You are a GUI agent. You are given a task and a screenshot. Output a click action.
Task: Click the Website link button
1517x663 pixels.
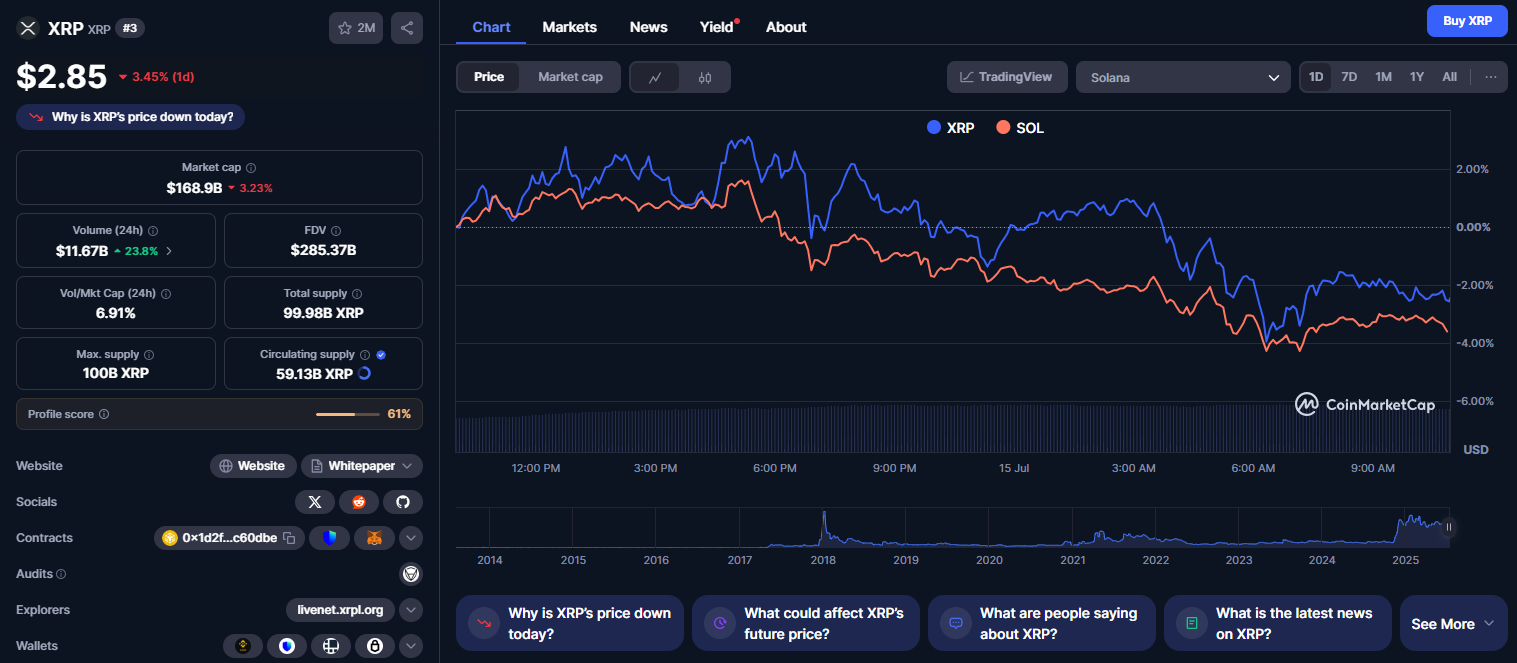coord(253,466)
